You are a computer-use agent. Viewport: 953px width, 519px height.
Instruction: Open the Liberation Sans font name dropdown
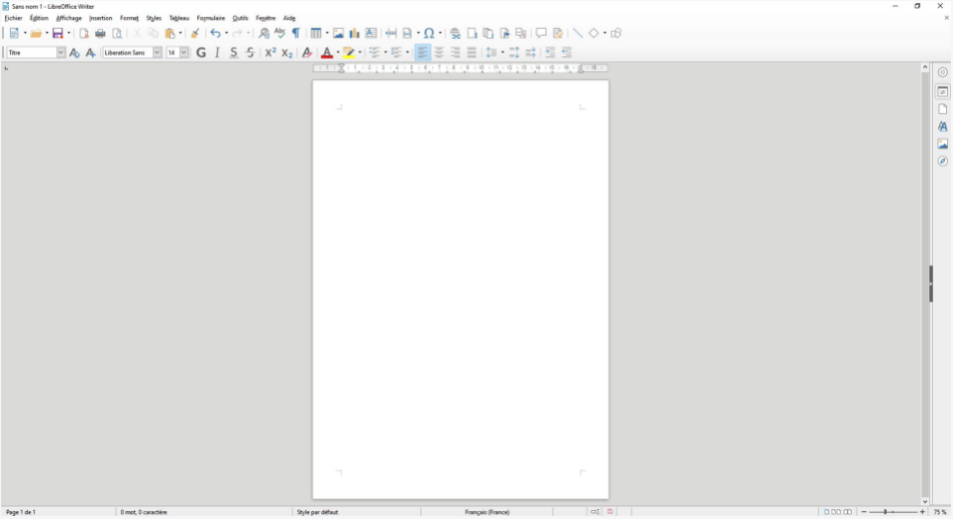[157, 52]
